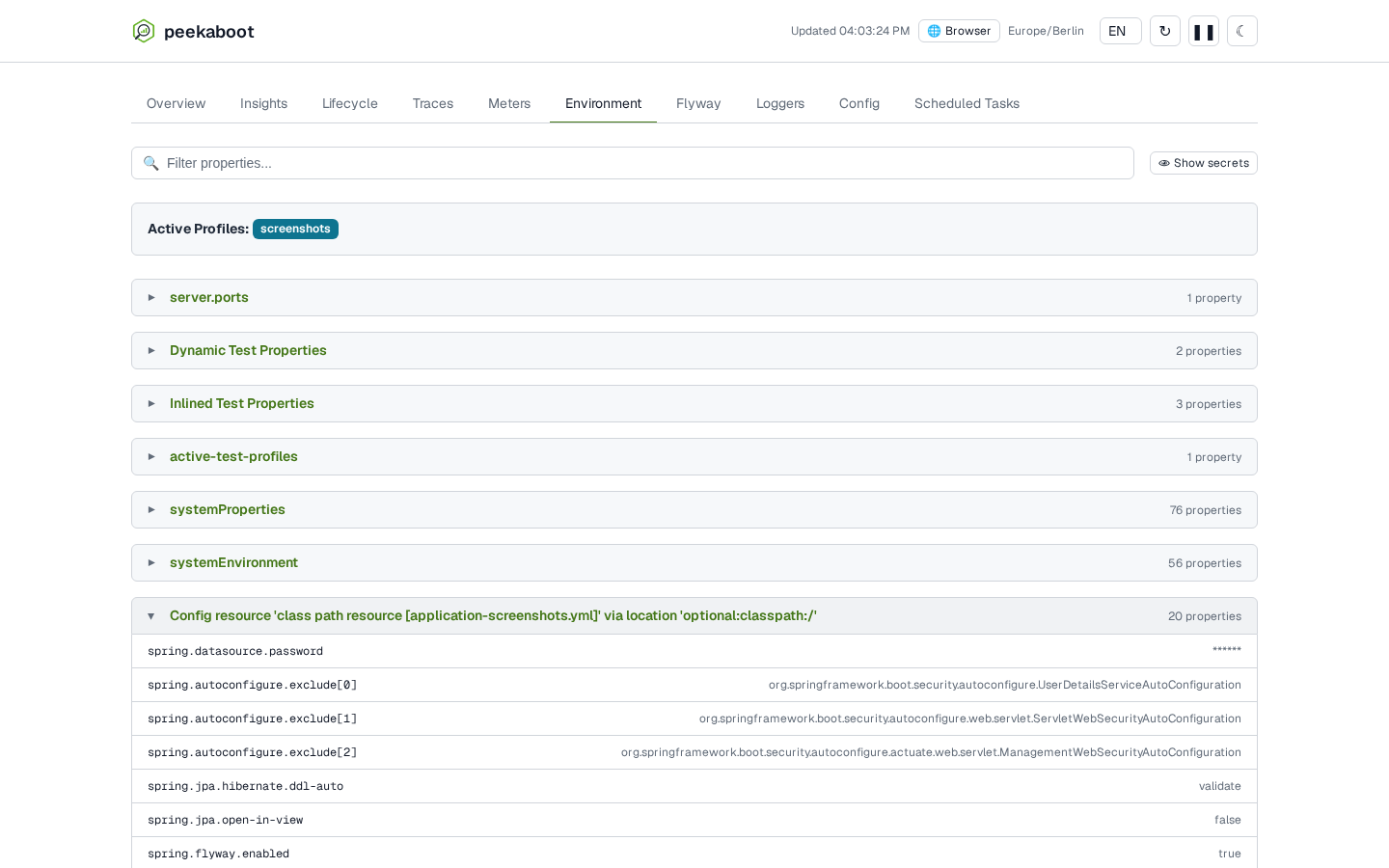This screenshot has height=868, width=1389.
Task: Select spring.autoconfigure.exclude[0] property name
Action: point(253,685)
